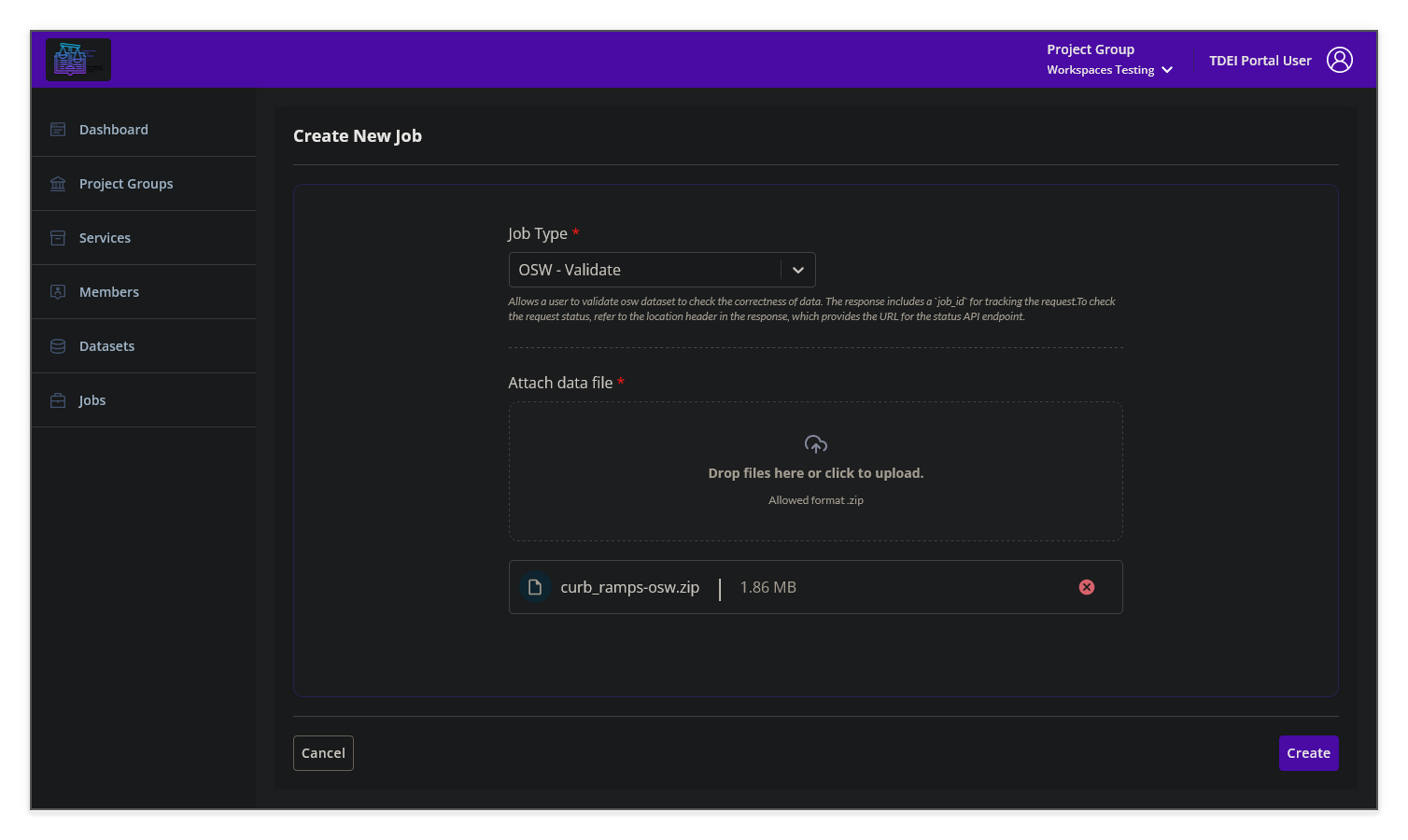
Task: Open the user profile avatar icon
Action: coord(1340,59)
